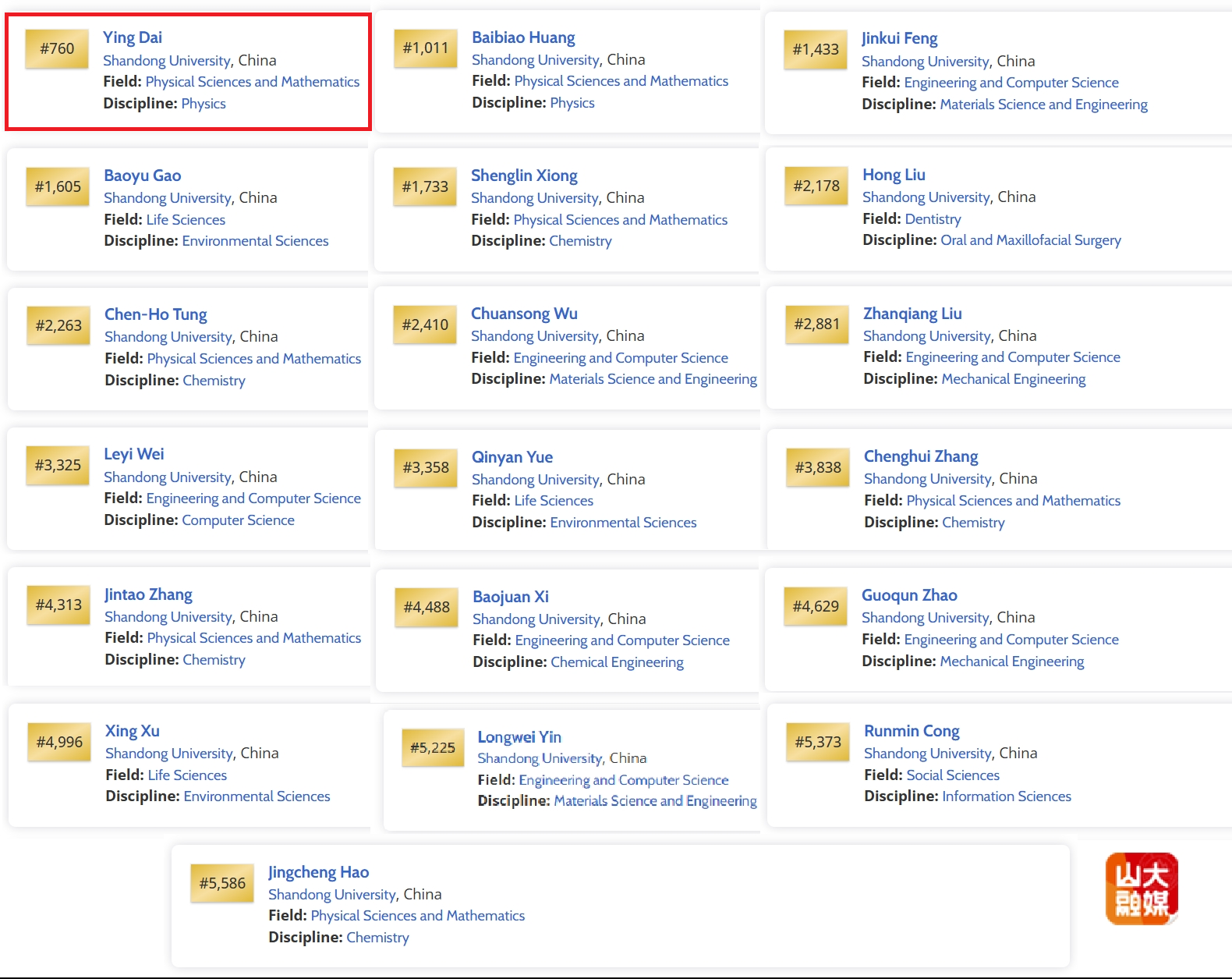Click the #1,433 rank badge
The height and width of the screenshot is (979, 1232).
pyautogui.click(x=816, y=50)
